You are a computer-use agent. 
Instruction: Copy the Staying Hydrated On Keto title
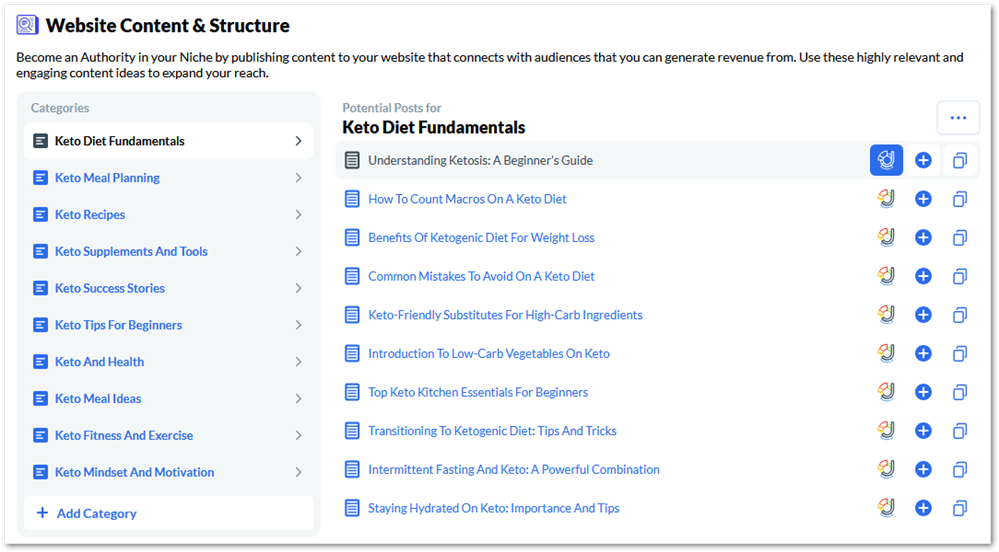tap(960, 508)
